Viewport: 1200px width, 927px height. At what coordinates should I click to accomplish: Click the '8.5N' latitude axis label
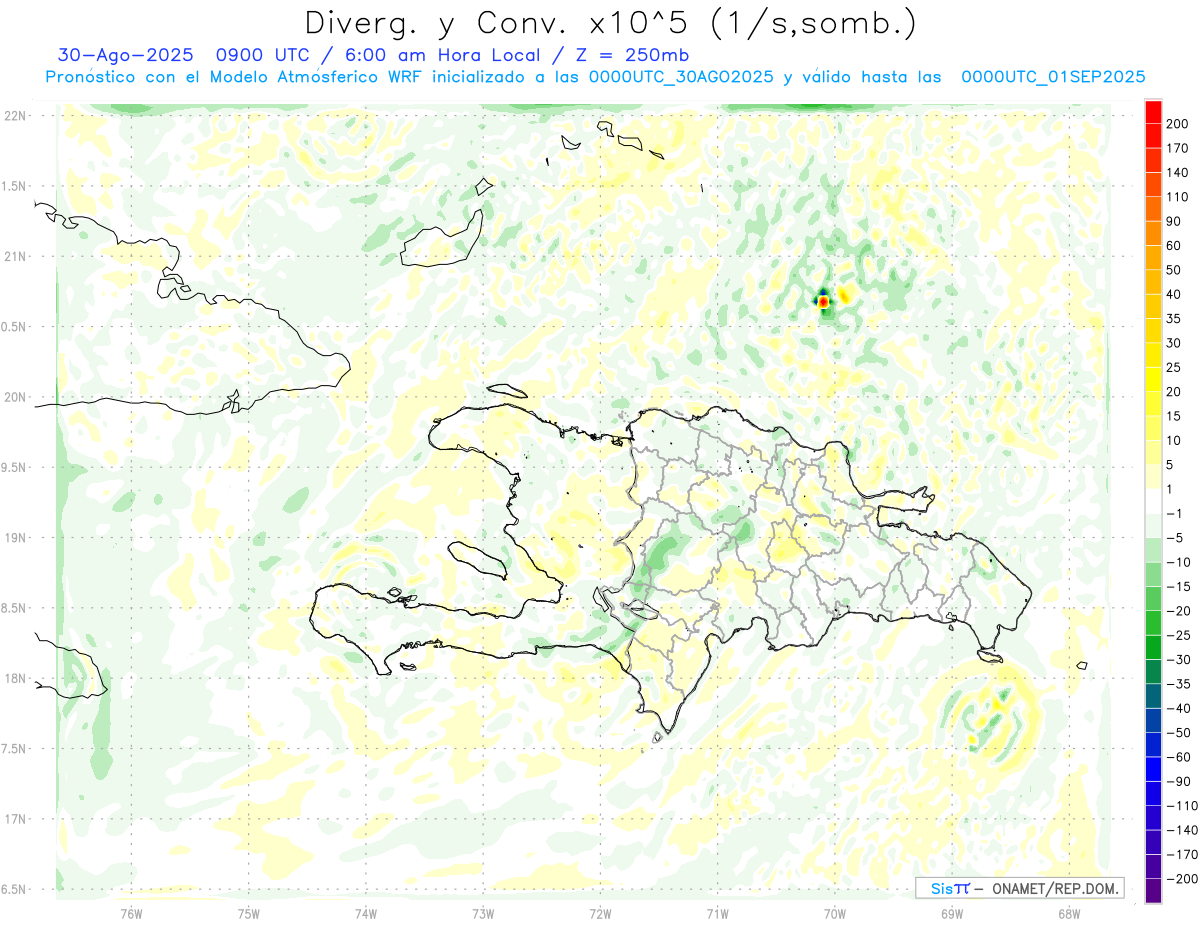tap(14, 608)
